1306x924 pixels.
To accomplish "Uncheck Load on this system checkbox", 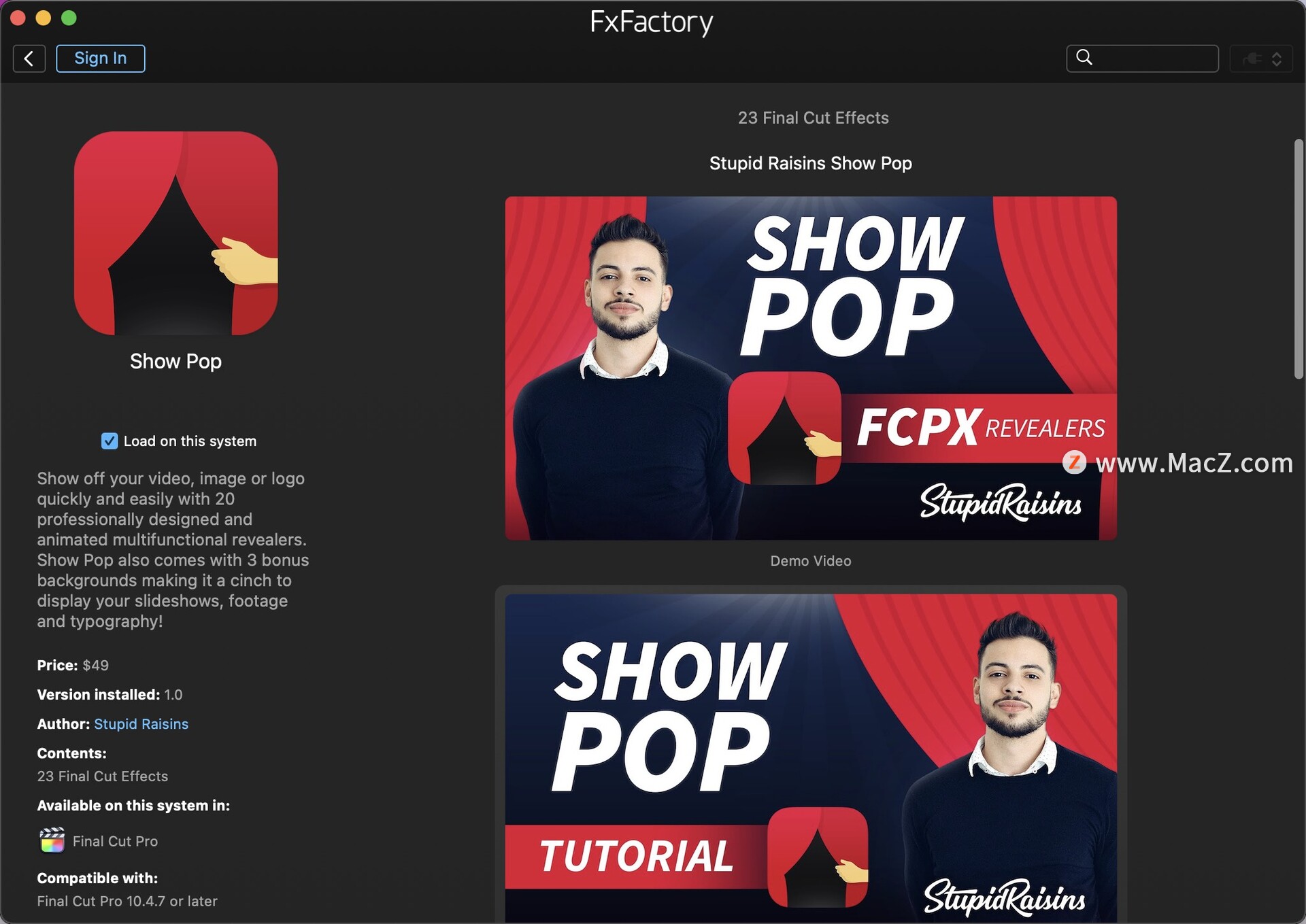I will [x=110, y=441].
